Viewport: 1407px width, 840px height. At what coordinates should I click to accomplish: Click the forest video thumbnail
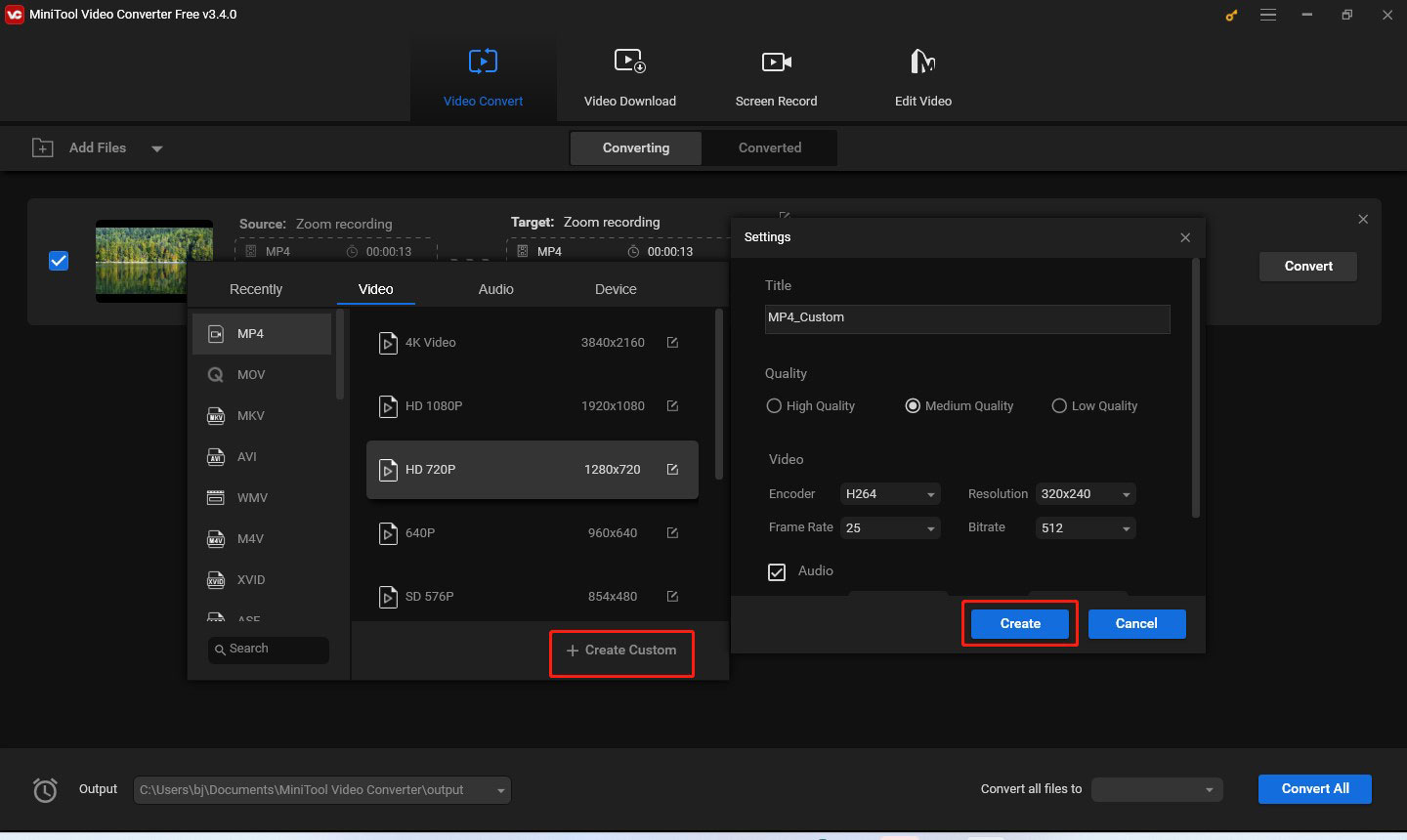(x=154, y=261)
